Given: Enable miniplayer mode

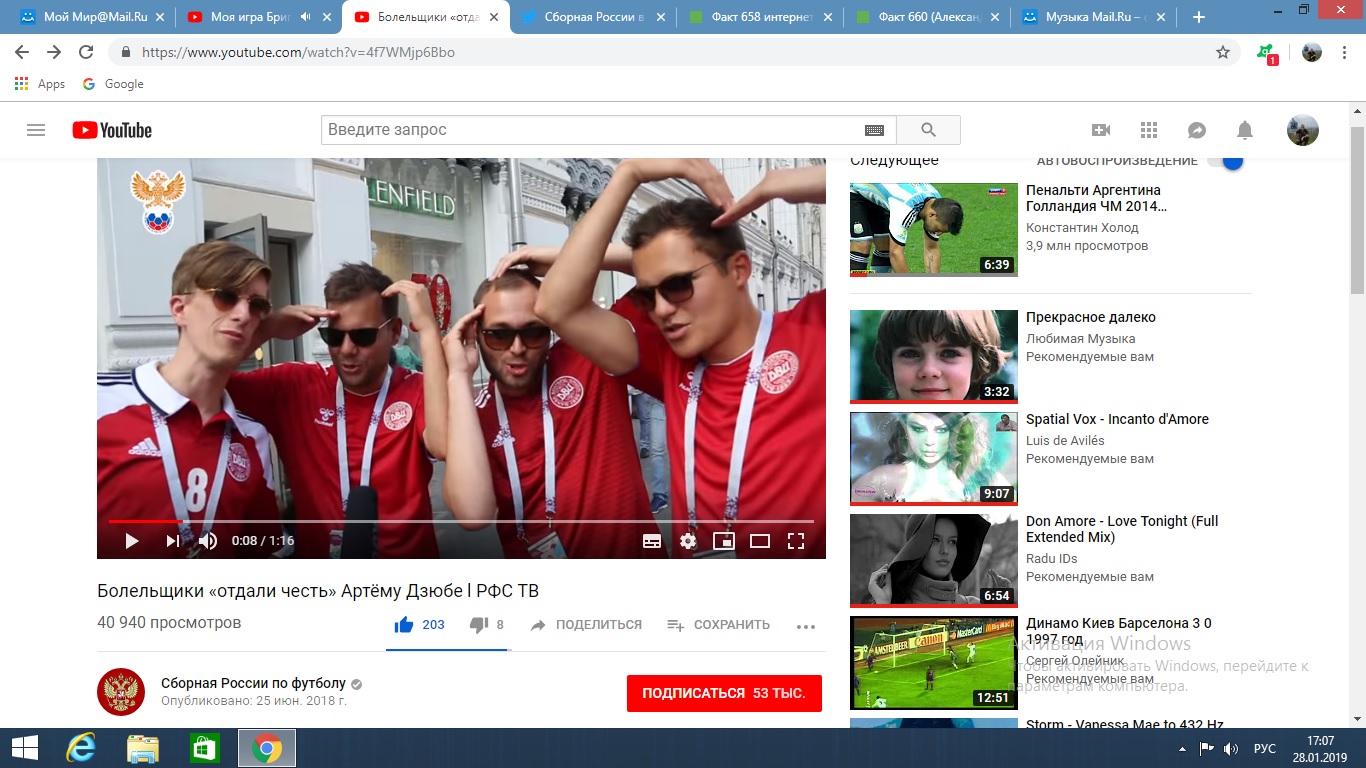Looking at the screenshot, I should pos(724,541).
